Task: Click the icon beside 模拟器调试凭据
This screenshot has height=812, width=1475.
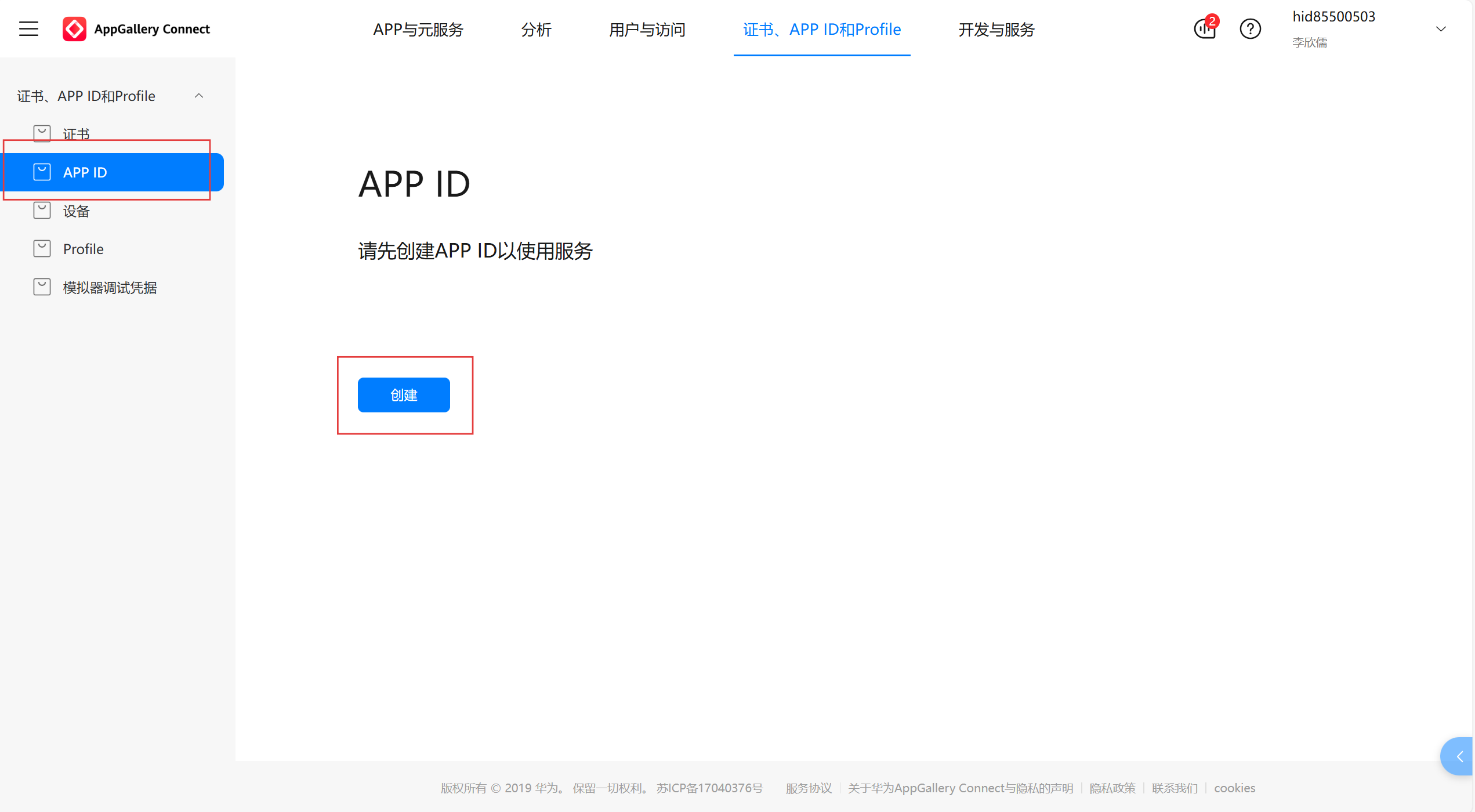Action: 42,287
